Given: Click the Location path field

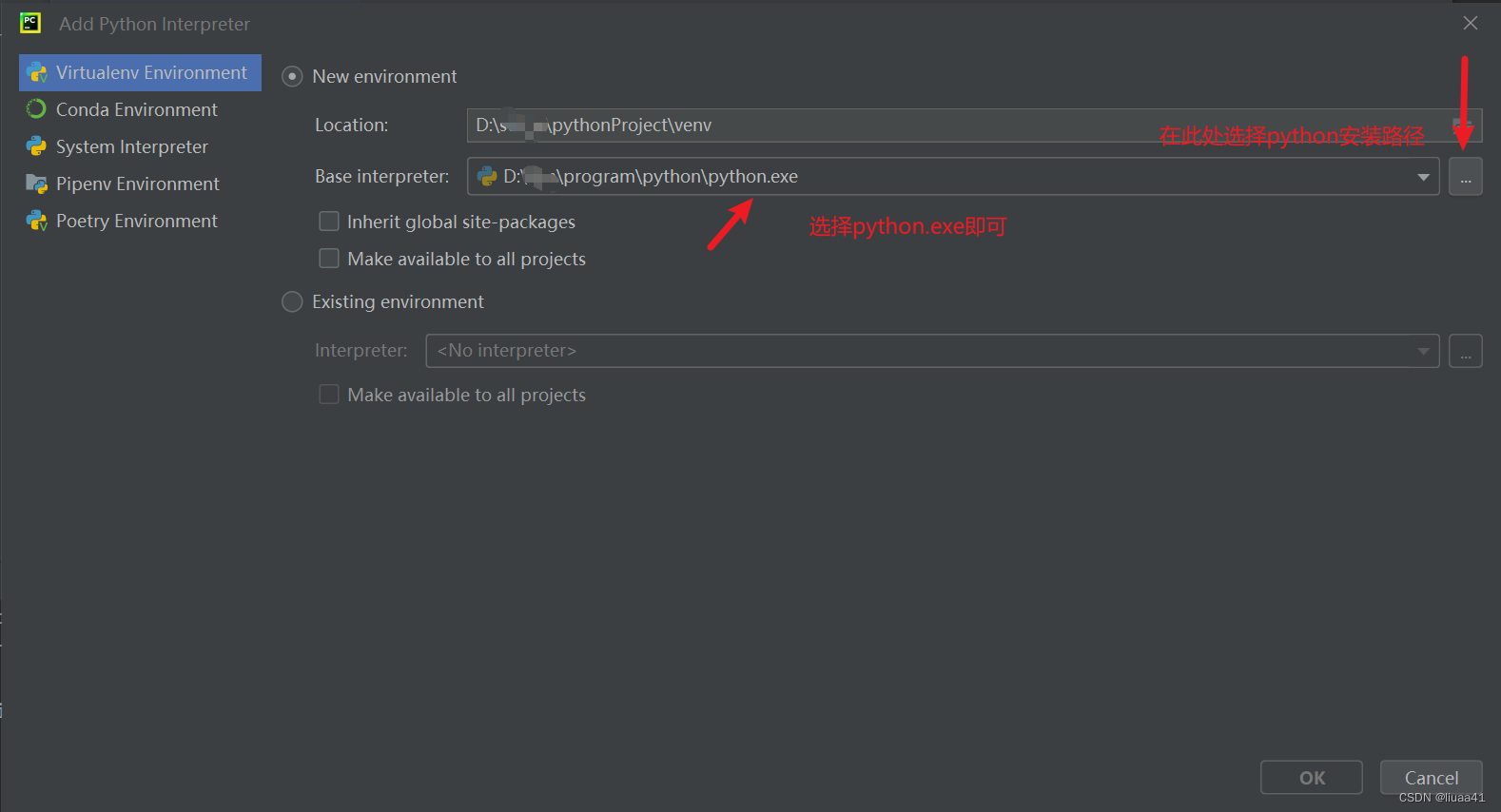Looking at the screenshot, I should pyautogui.click(x=974, y=126).
